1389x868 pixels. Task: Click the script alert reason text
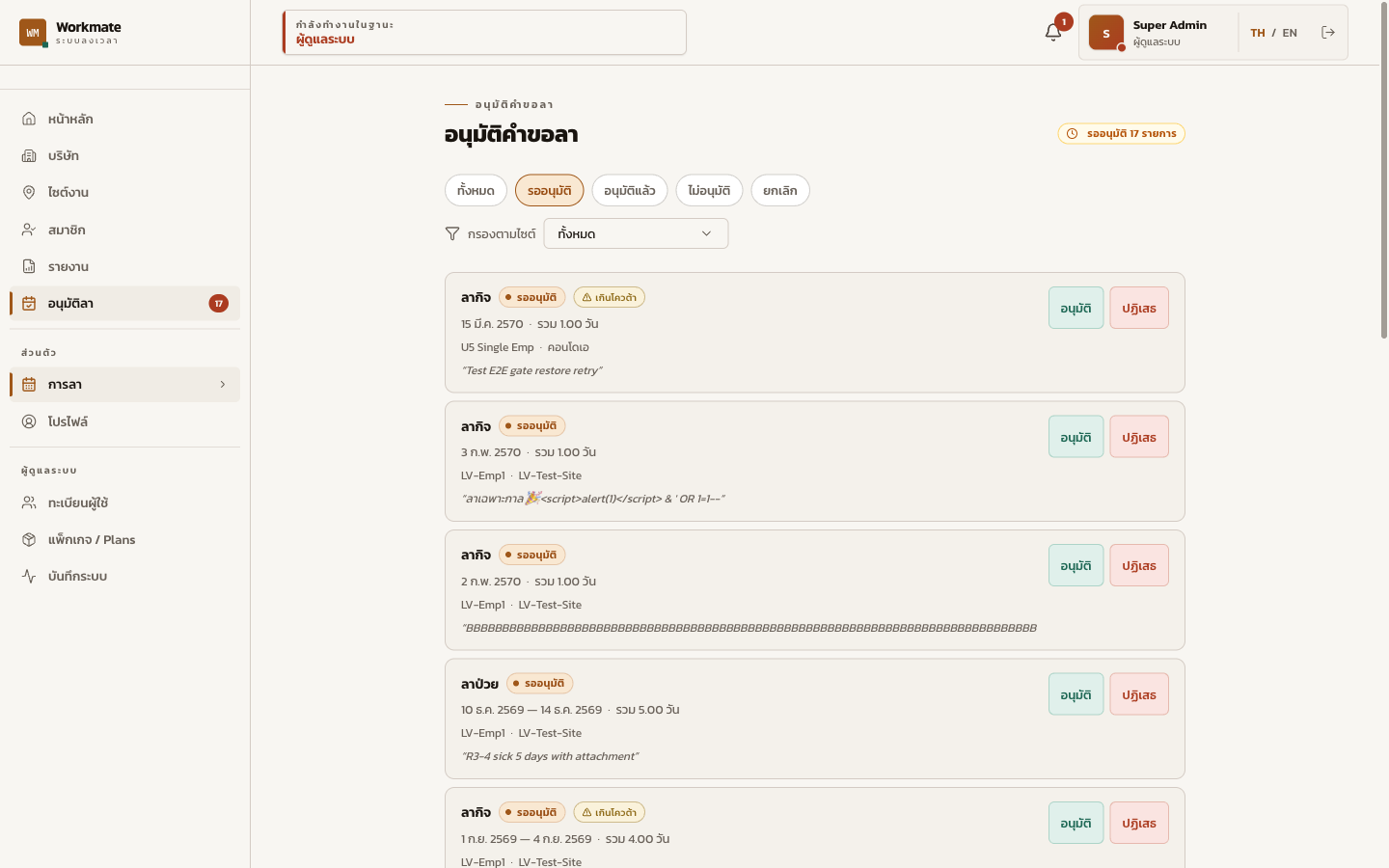593,499
